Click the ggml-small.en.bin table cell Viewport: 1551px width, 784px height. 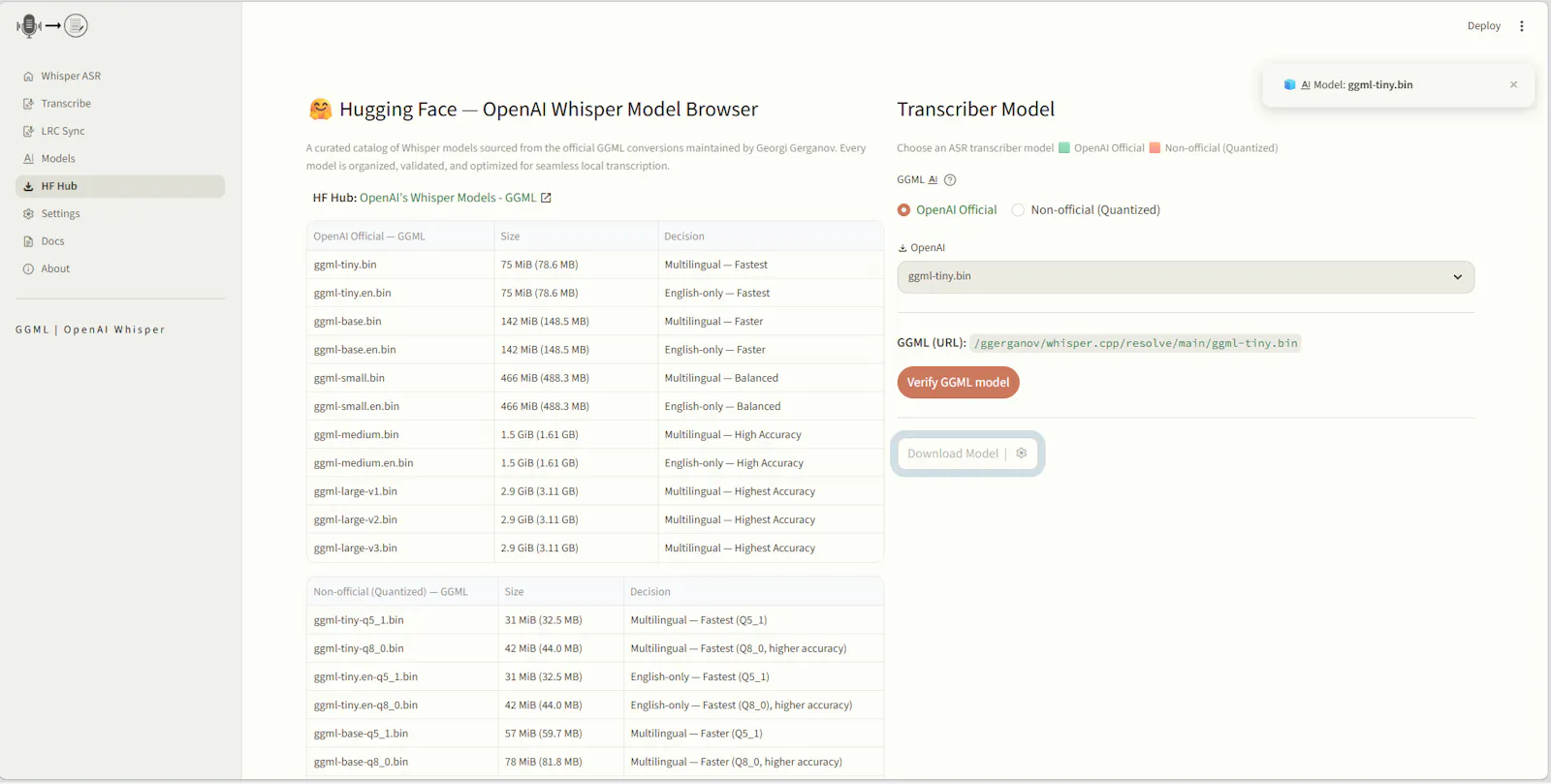click(399, 407)
